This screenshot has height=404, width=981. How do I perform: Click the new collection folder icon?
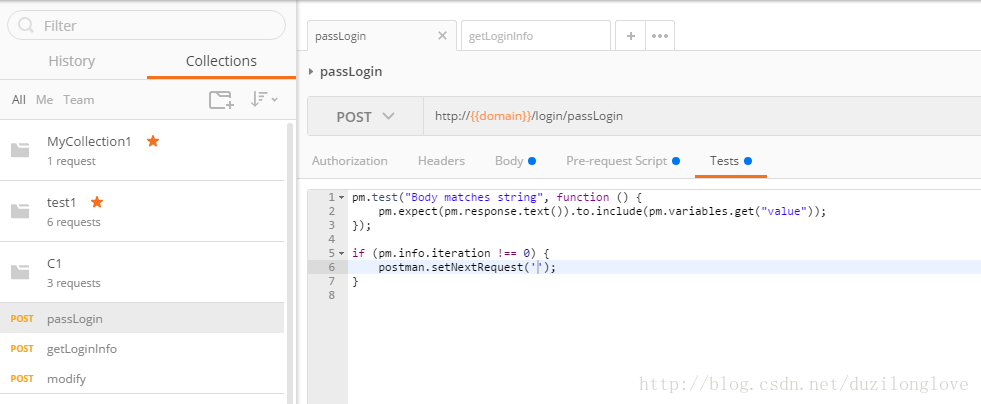click(x=220, y=99)
